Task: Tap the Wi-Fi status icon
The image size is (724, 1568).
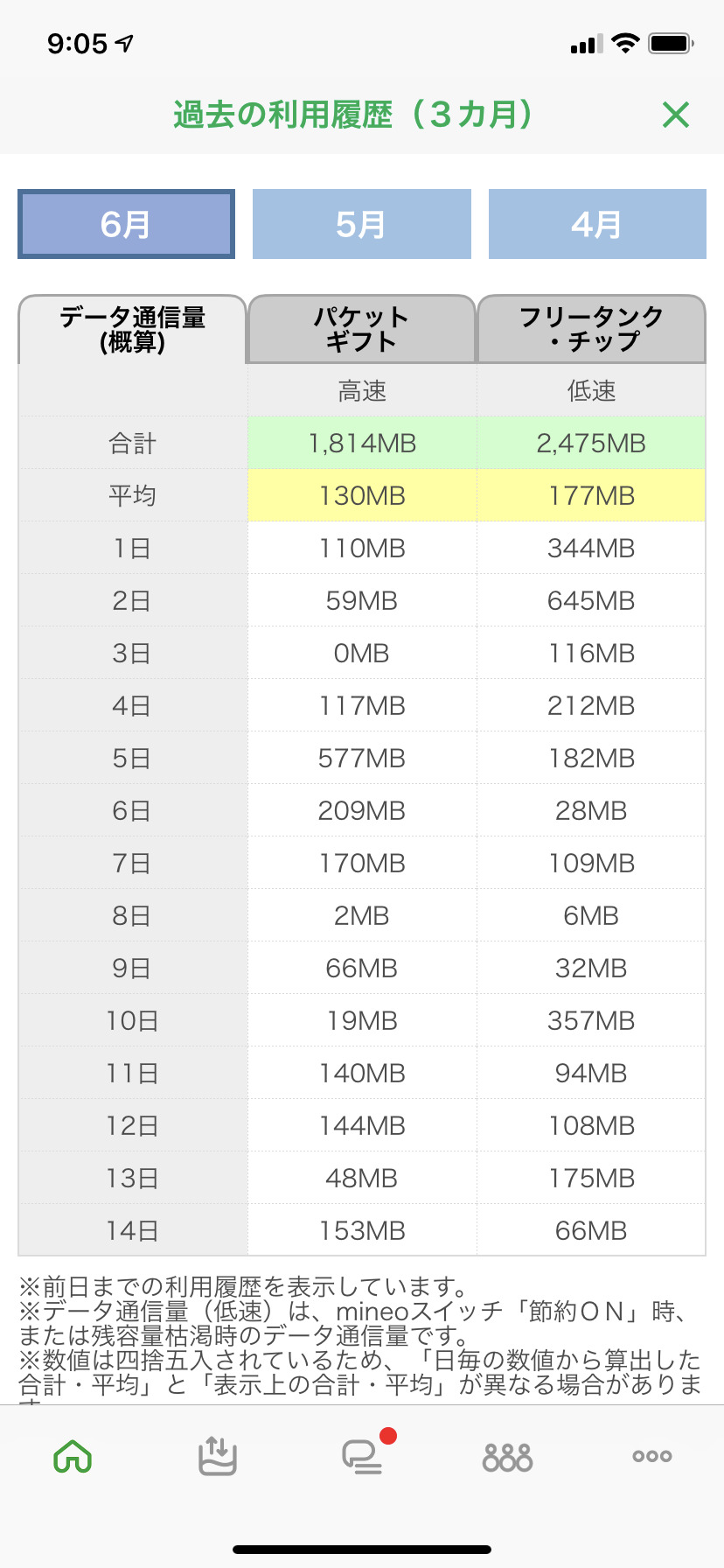Action: point(625,43)
